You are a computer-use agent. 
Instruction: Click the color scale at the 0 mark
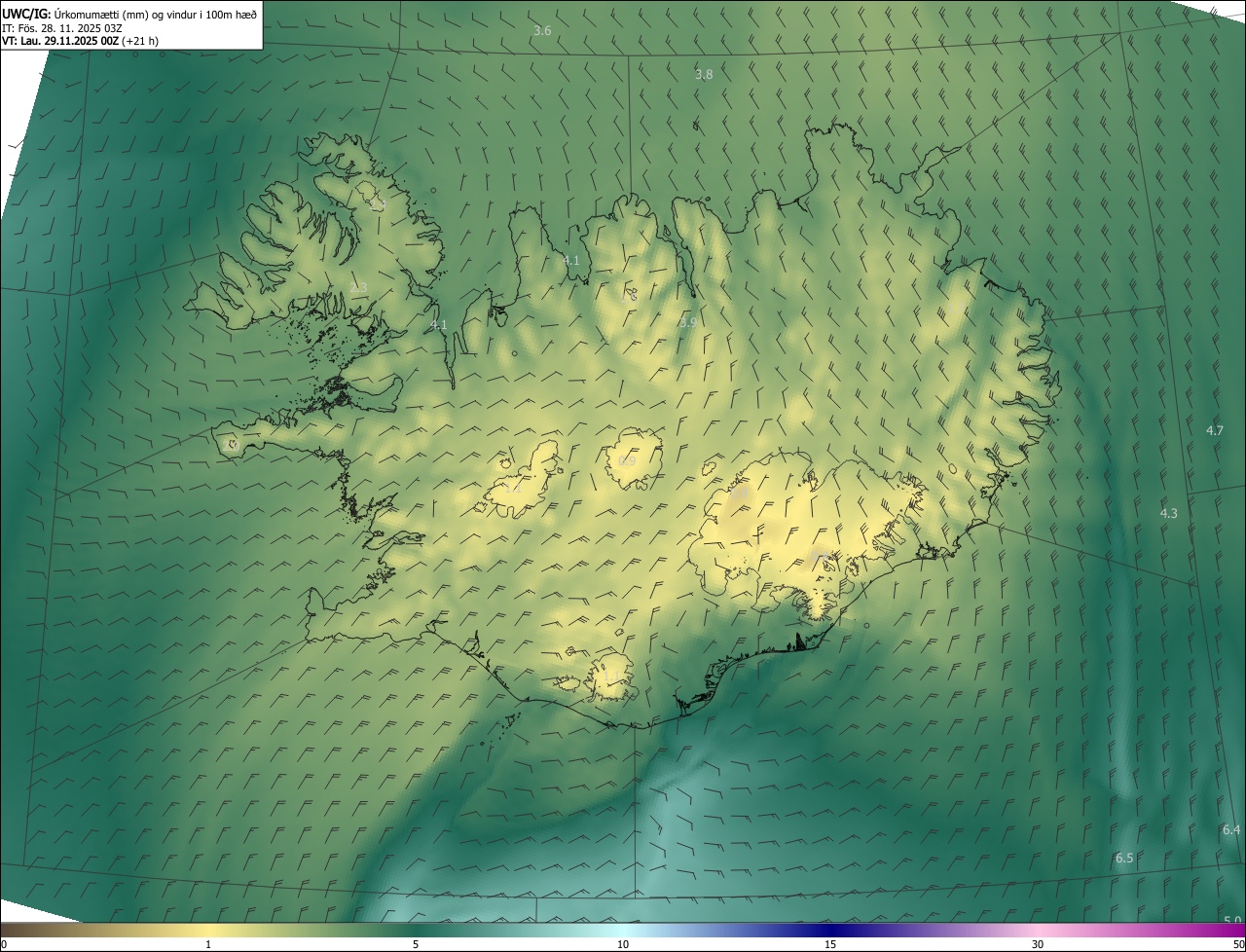(3, 944)
